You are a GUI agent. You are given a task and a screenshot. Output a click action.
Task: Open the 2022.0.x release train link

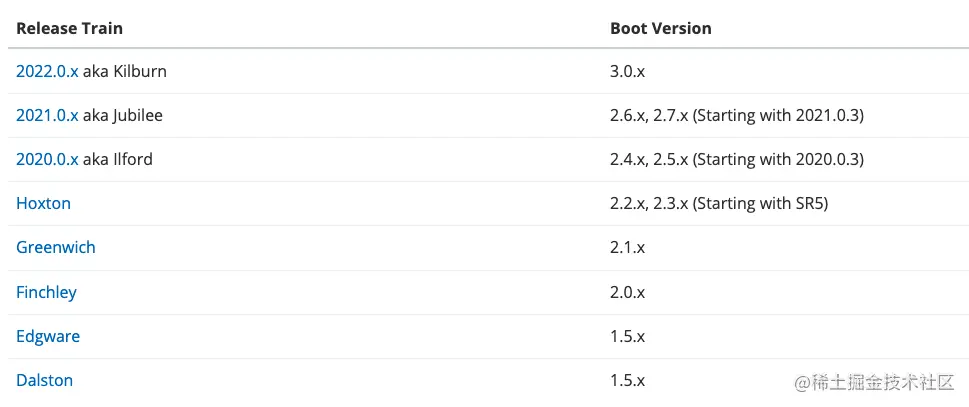(47, 71)
